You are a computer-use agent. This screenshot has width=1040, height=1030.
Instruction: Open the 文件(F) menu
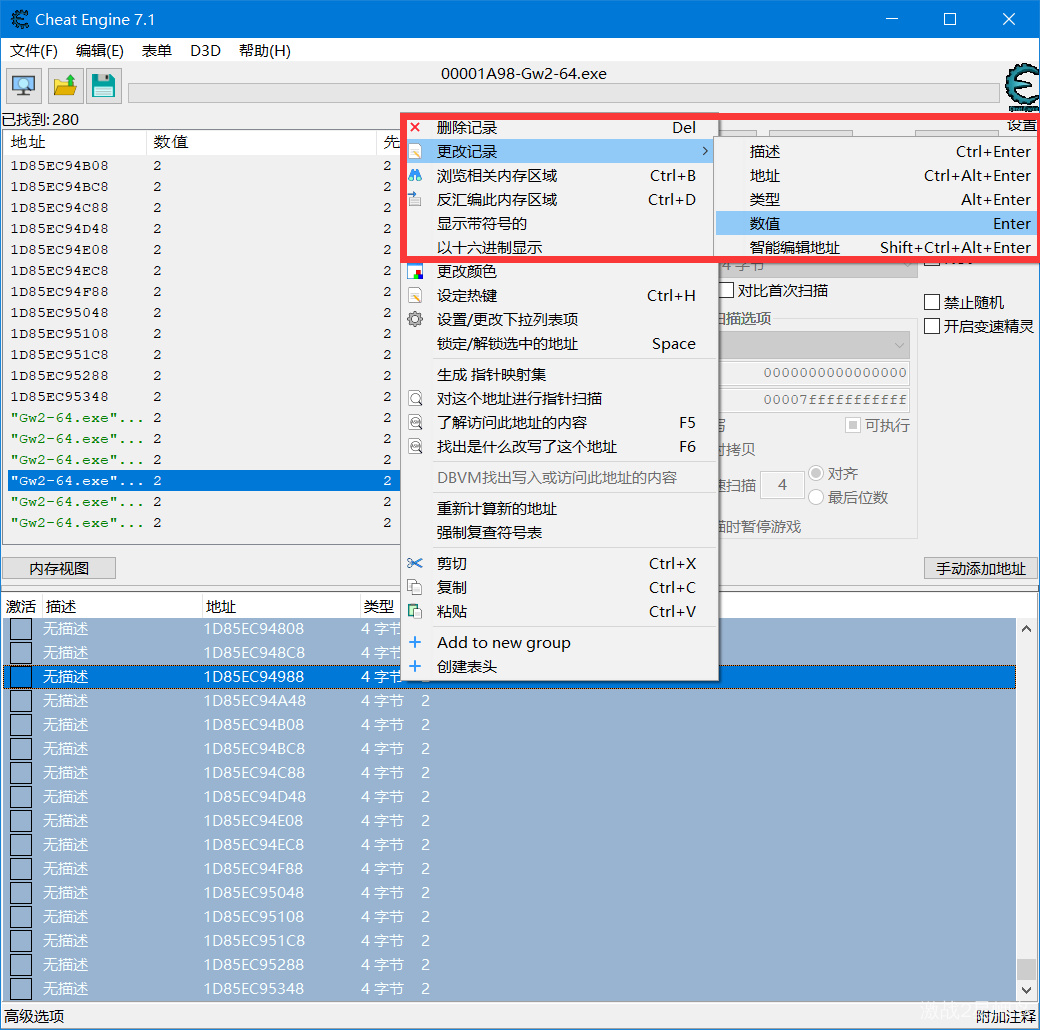[34, 50]
